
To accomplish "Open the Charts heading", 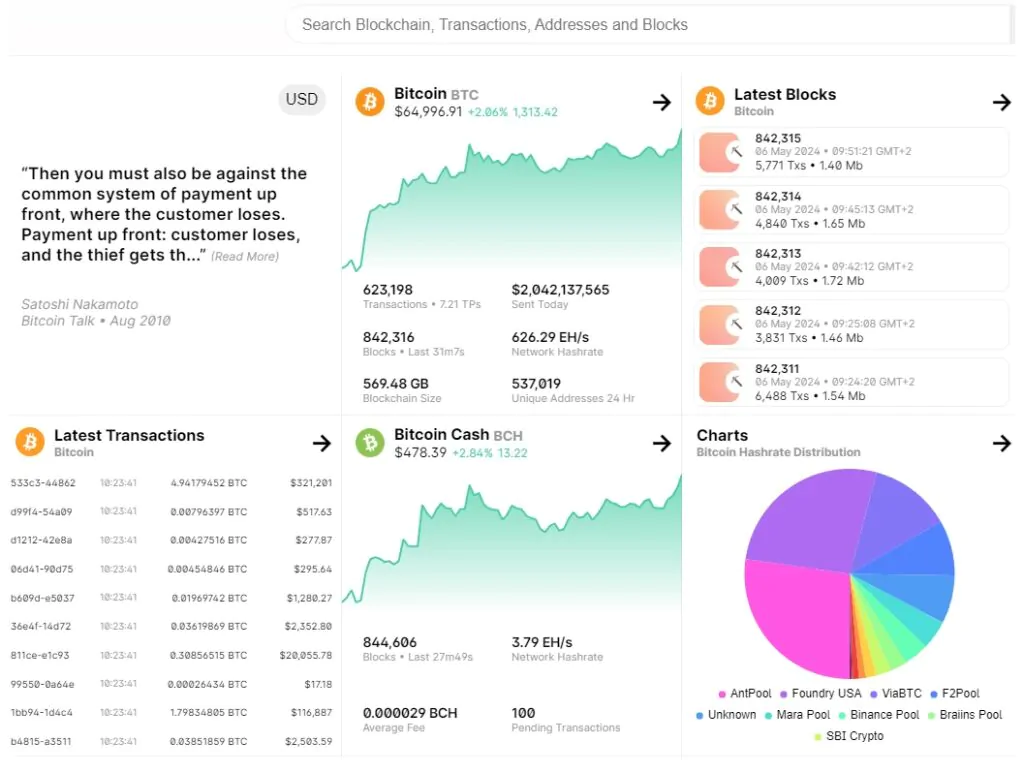I will click(x=722, y=435).
